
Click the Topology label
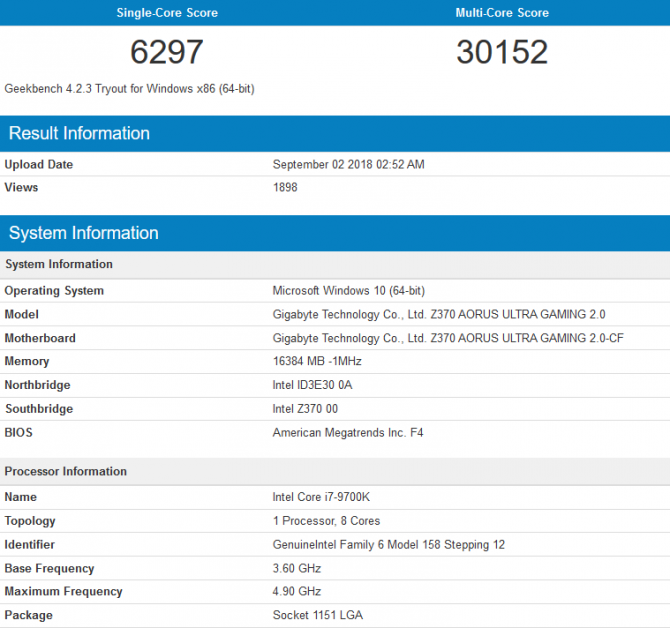coord(30,521)
